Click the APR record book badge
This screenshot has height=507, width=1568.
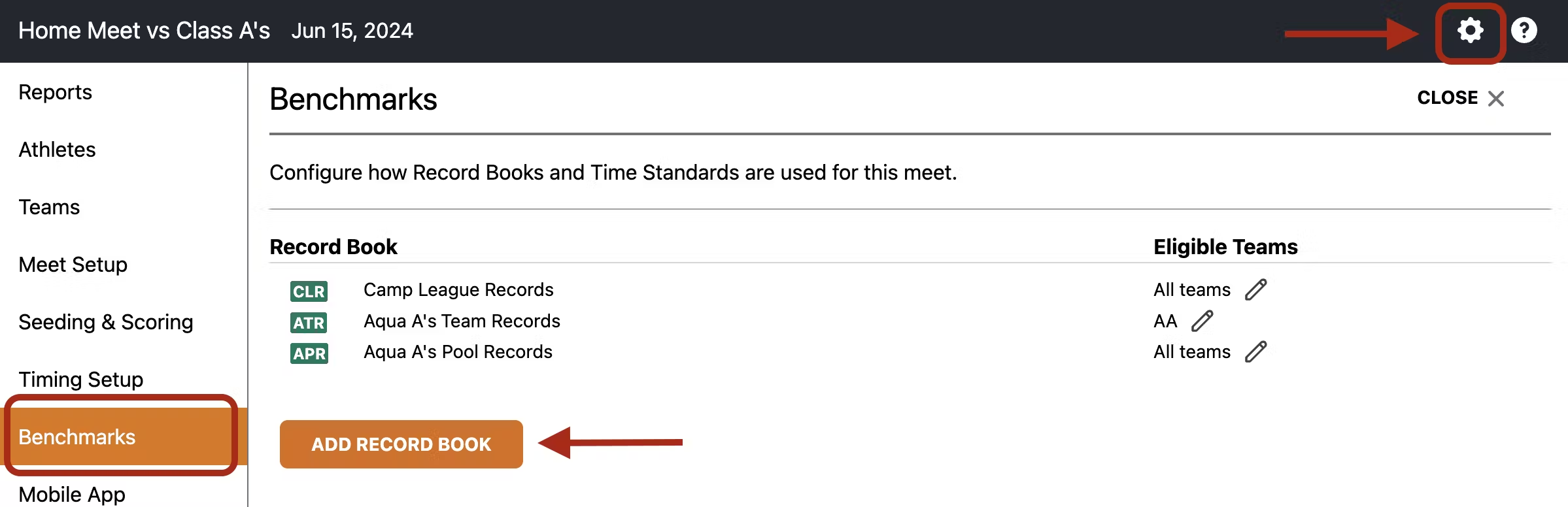[309, 353]
